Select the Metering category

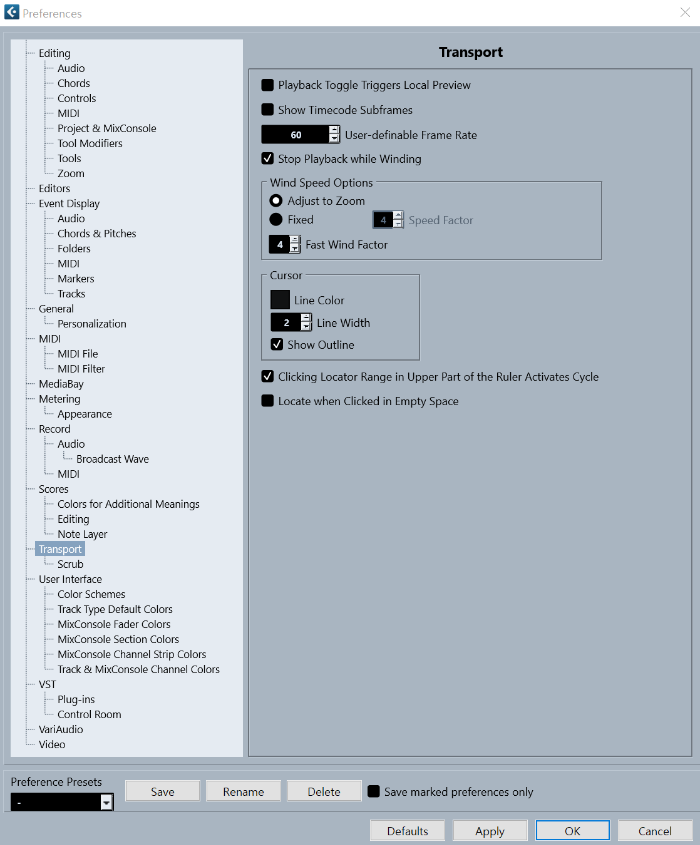59,399
